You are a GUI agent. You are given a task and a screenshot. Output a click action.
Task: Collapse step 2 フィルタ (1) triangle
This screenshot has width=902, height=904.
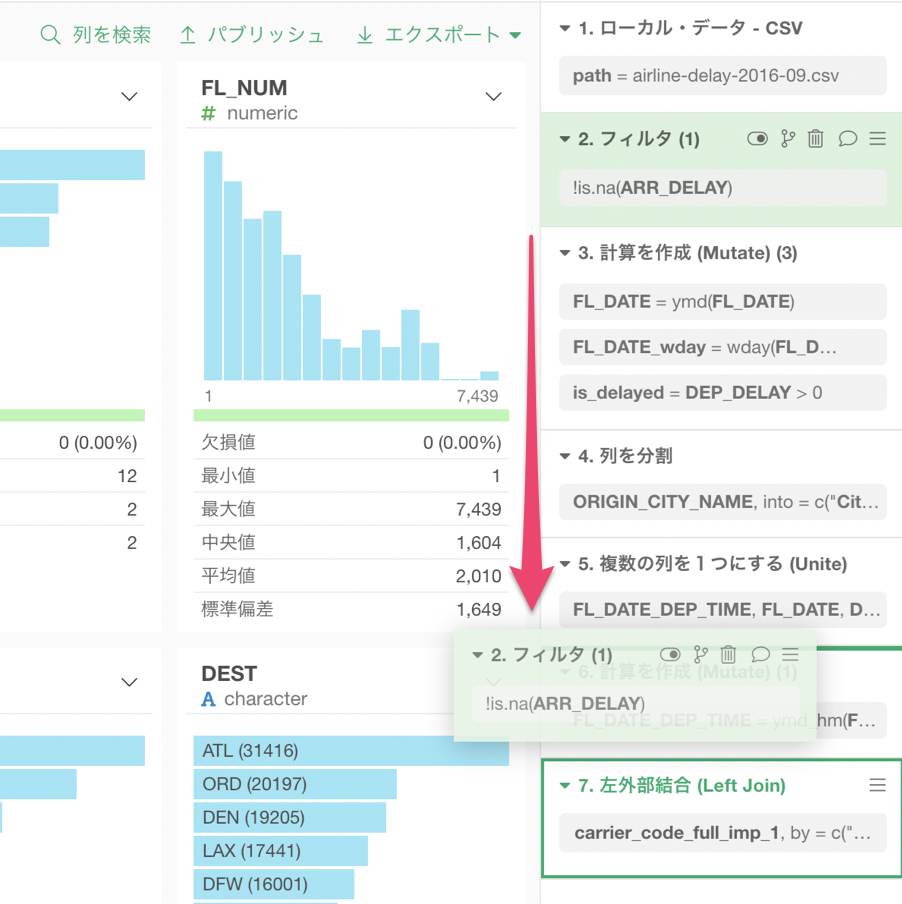click(x=565, y=139)
